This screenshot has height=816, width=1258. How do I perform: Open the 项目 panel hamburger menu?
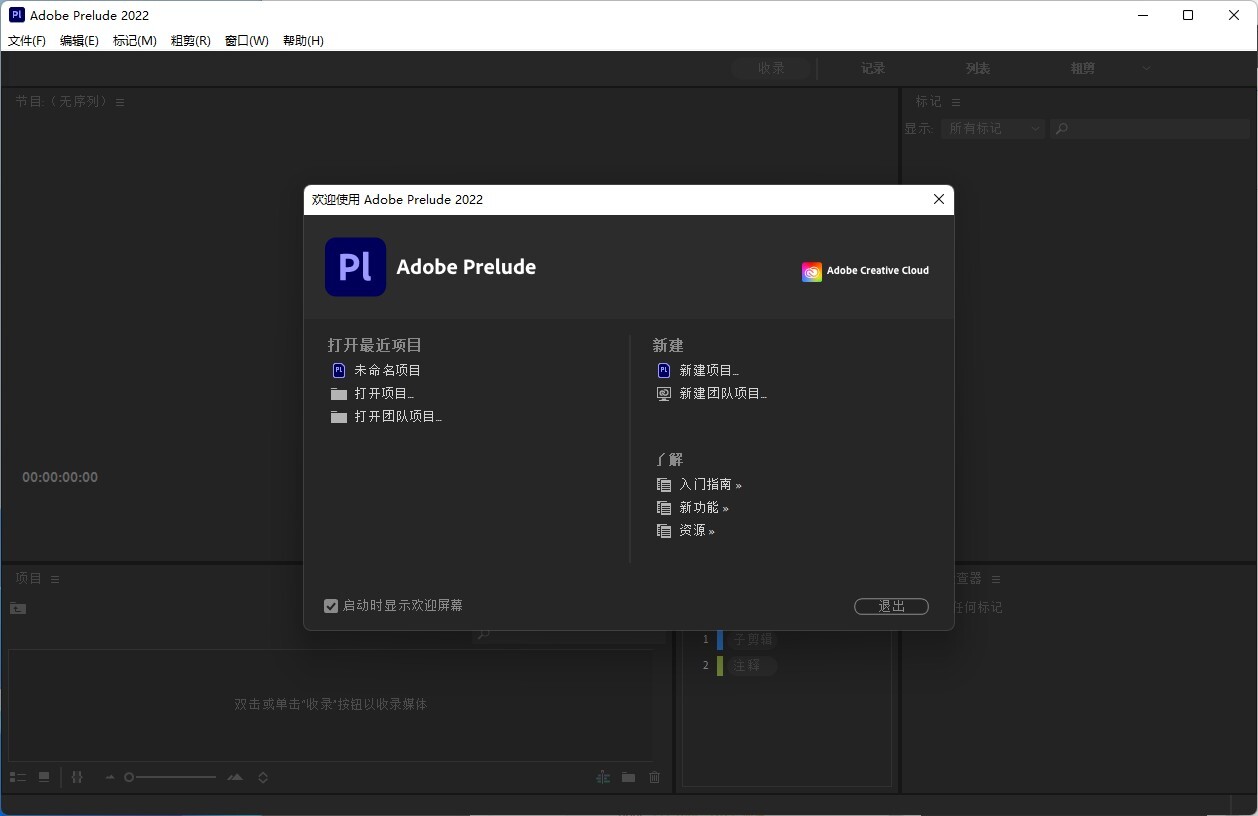(55, 579)
